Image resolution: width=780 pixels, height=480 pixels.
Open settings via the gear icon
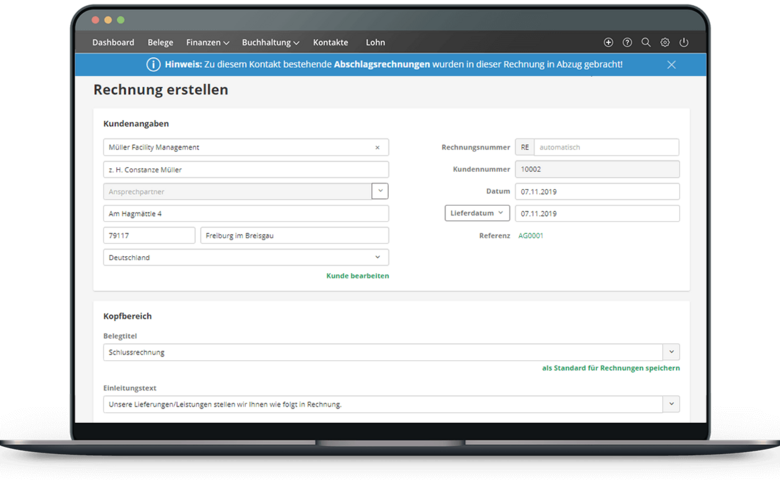[665, 43]
